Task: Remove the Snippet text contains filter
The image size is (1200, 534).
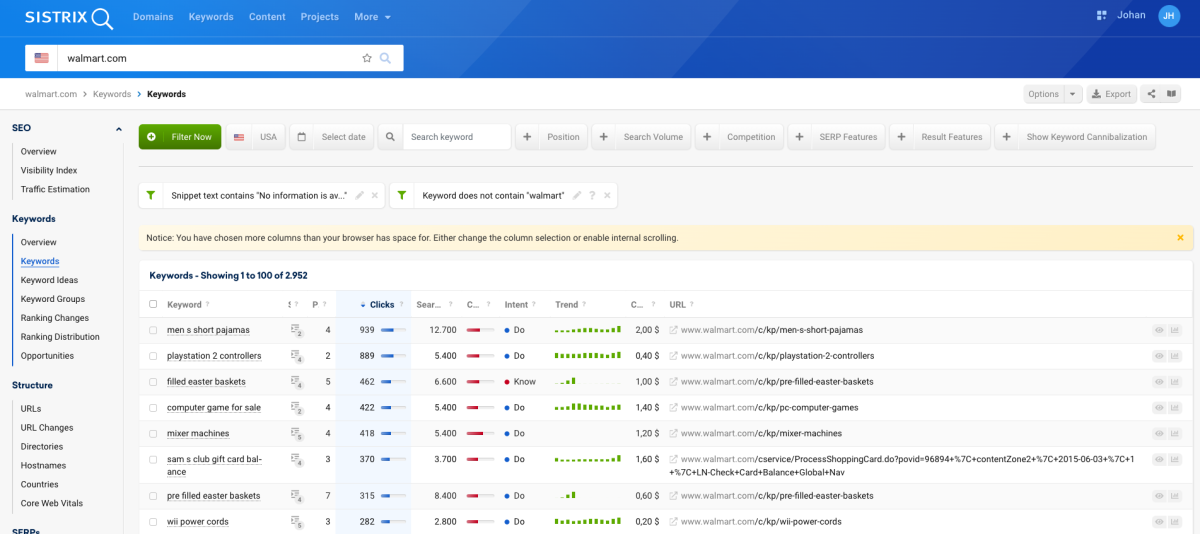Action: (375, 195)
